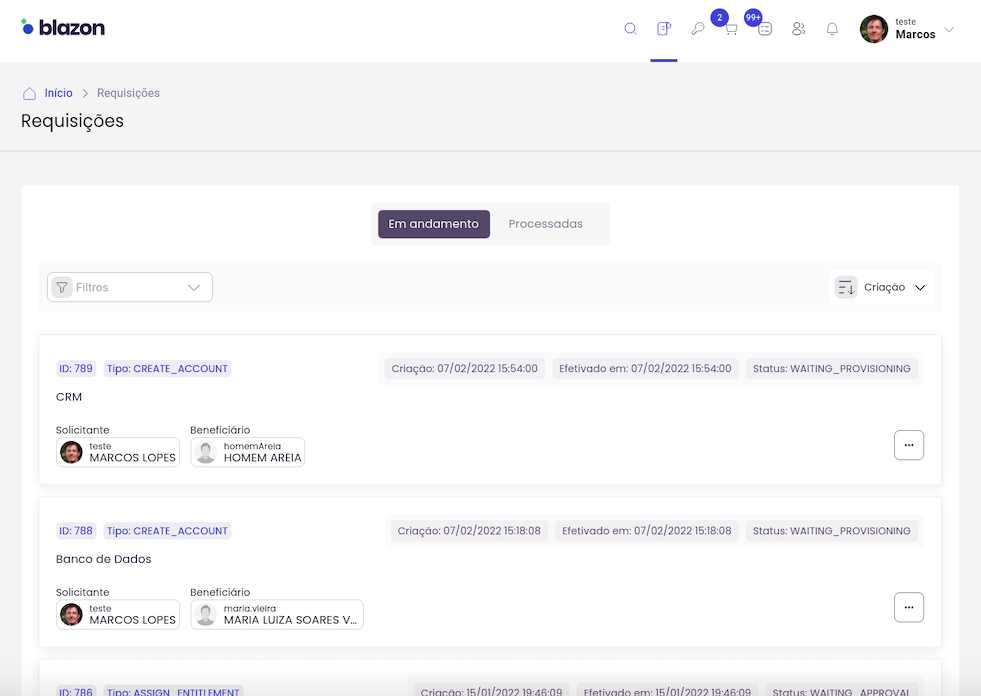This screenshot has height=696, width=981.
Task: Open the task list icon with 99+ badge
Action: point(765,29)
